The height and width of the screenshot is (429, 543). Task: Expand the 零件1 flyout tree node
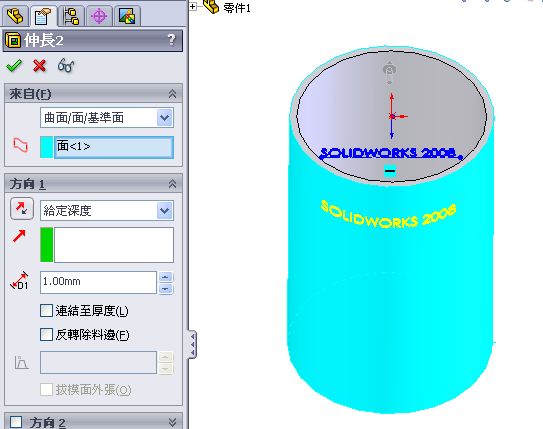tap(193, 6)
